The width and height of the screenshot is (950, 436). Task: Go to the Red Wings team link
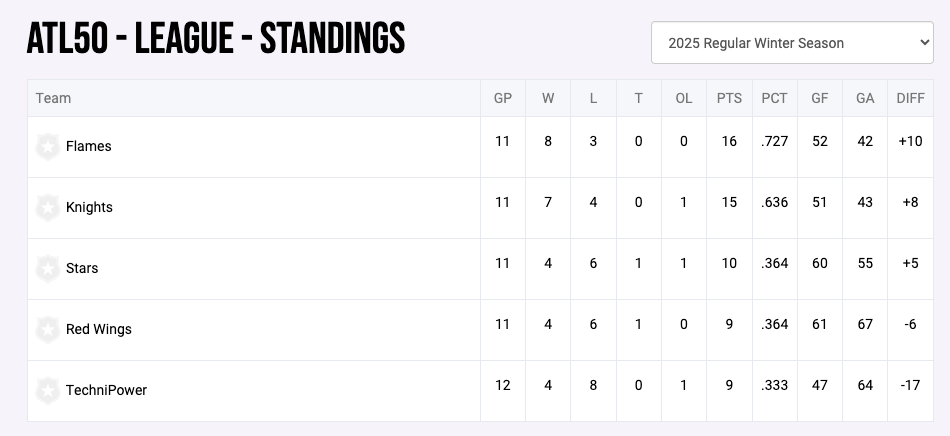click(99, 329)
